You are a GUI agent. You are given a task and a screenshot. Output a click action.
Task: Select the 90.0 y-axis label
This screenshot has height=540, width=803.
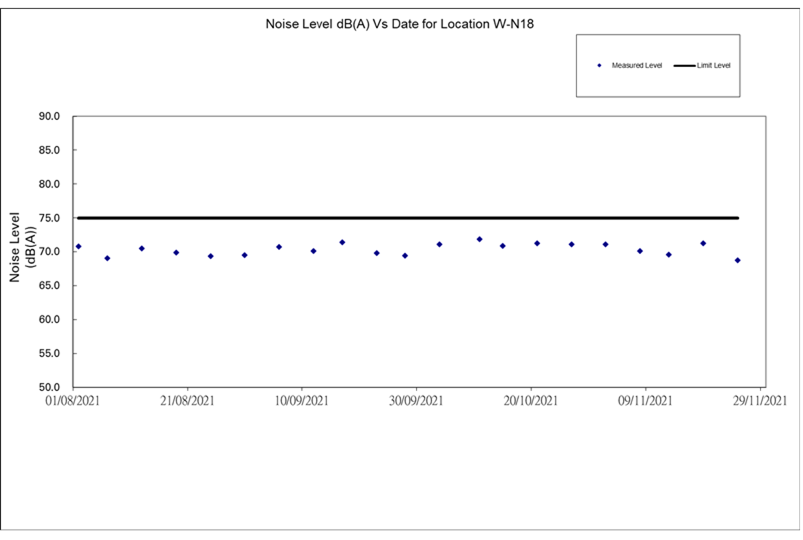[50, 116]
